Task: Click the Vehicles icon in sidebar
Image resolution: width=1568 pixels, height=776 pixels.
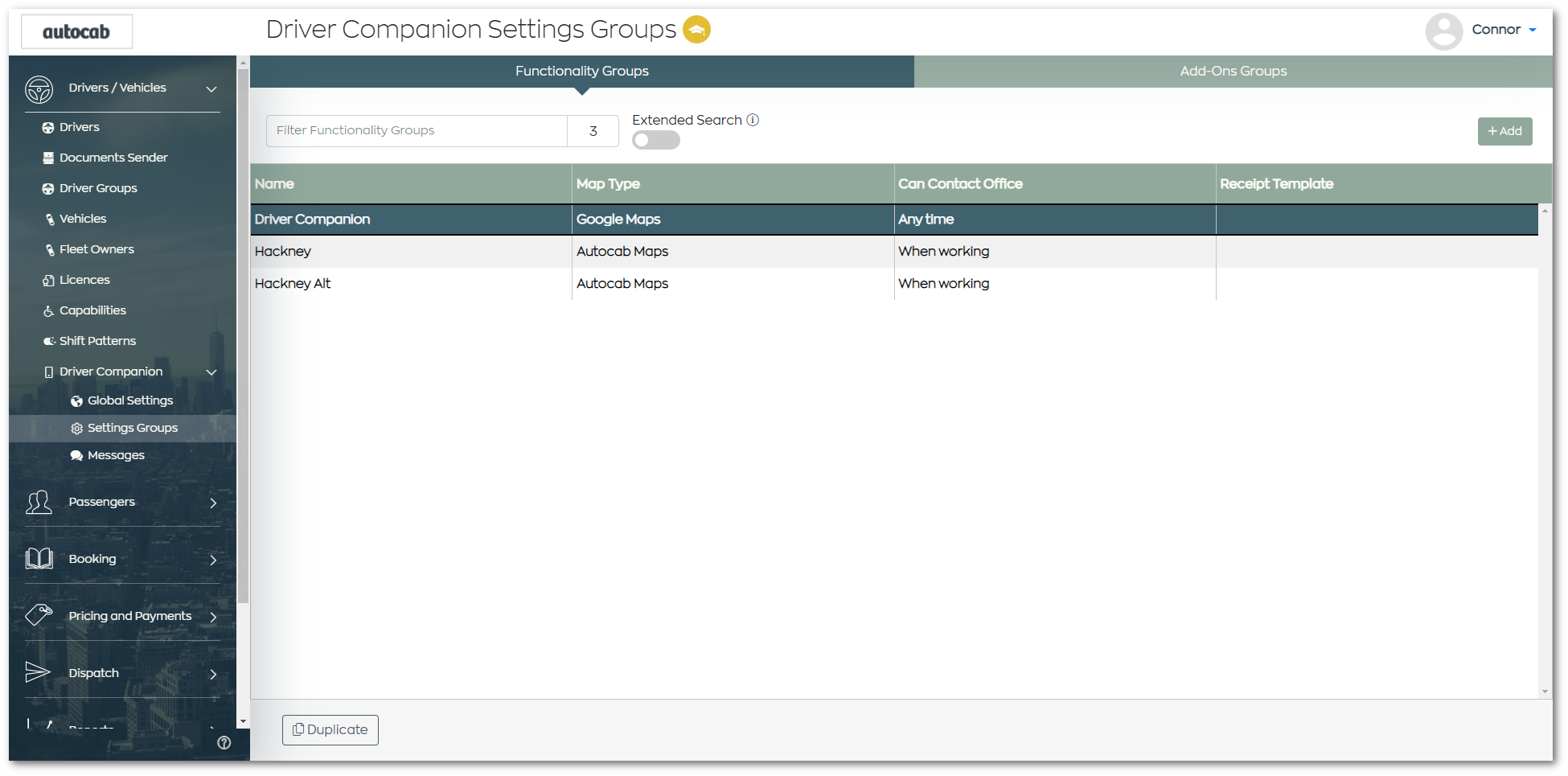Action: tap(50, 219)
